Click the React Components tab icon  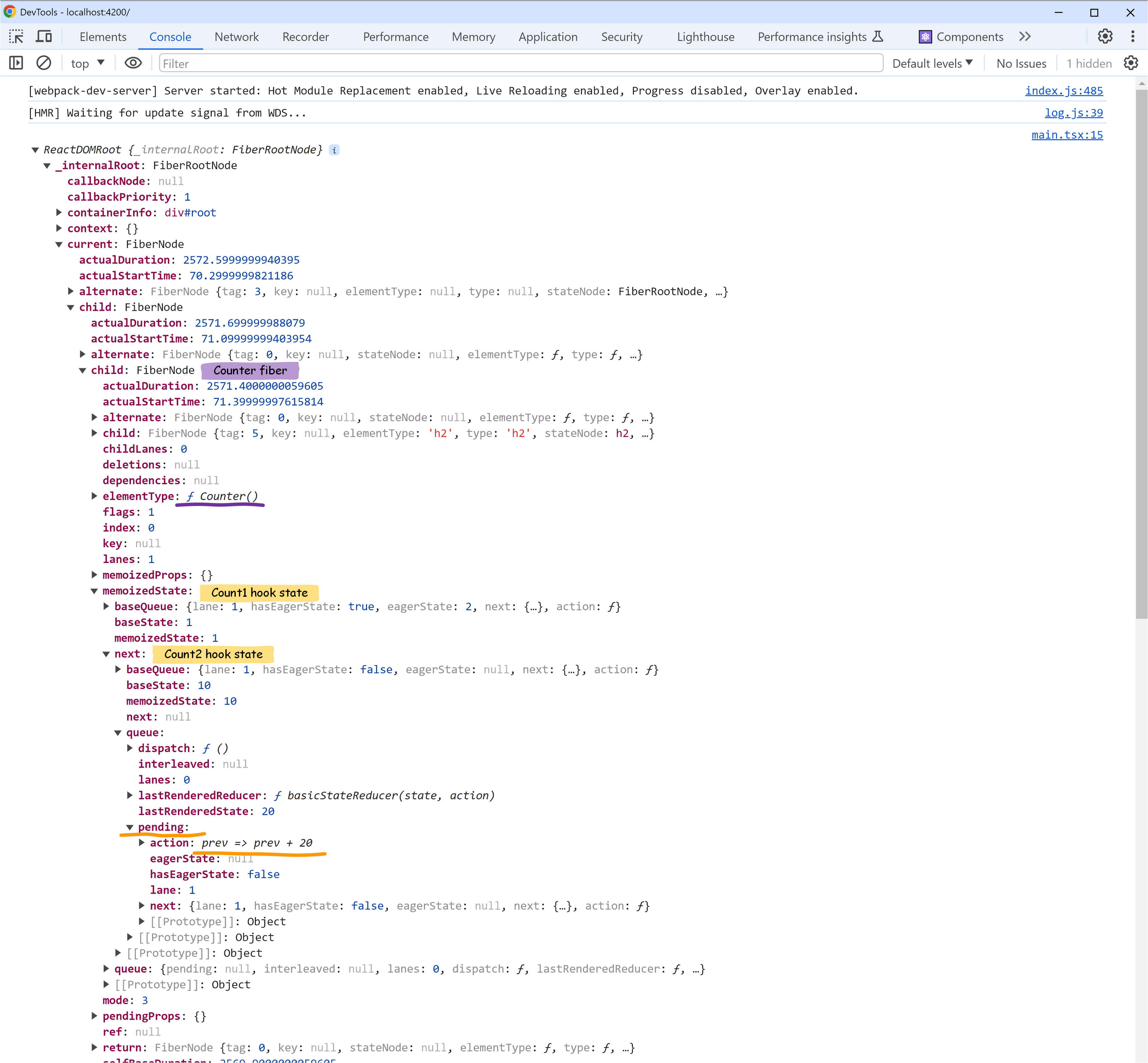click(925, 37)
